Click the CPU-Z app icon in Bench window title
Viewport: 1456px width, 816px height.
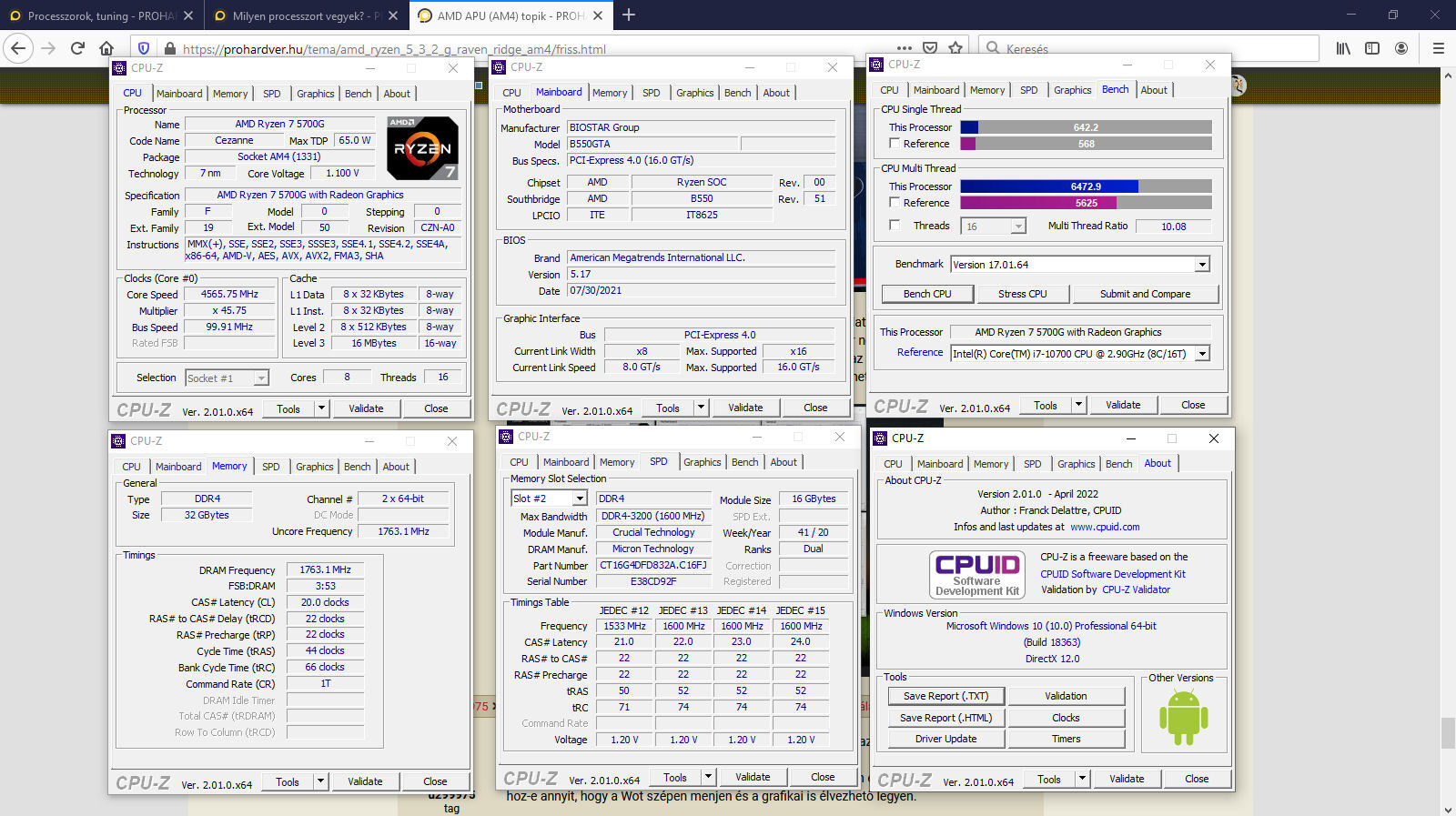click(x=876, y=65)
